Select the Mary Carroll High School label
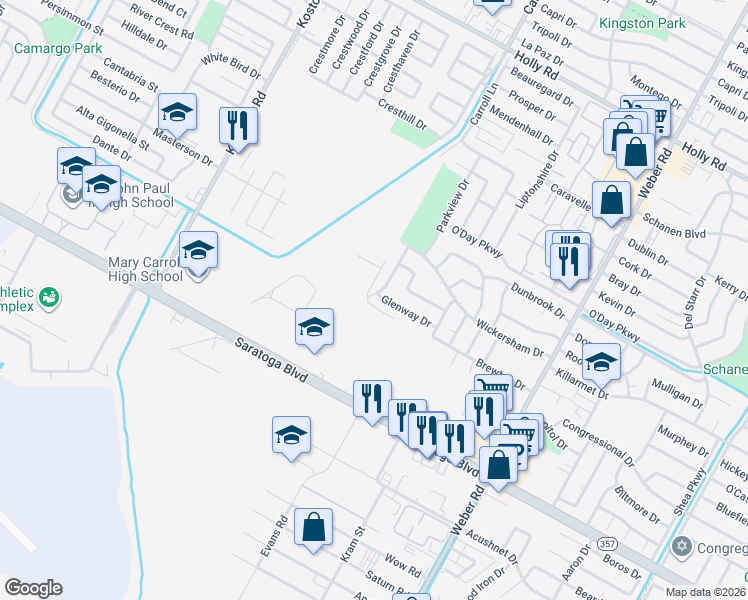Viewport: 748px width, 600px height. (x=145, y=269)
